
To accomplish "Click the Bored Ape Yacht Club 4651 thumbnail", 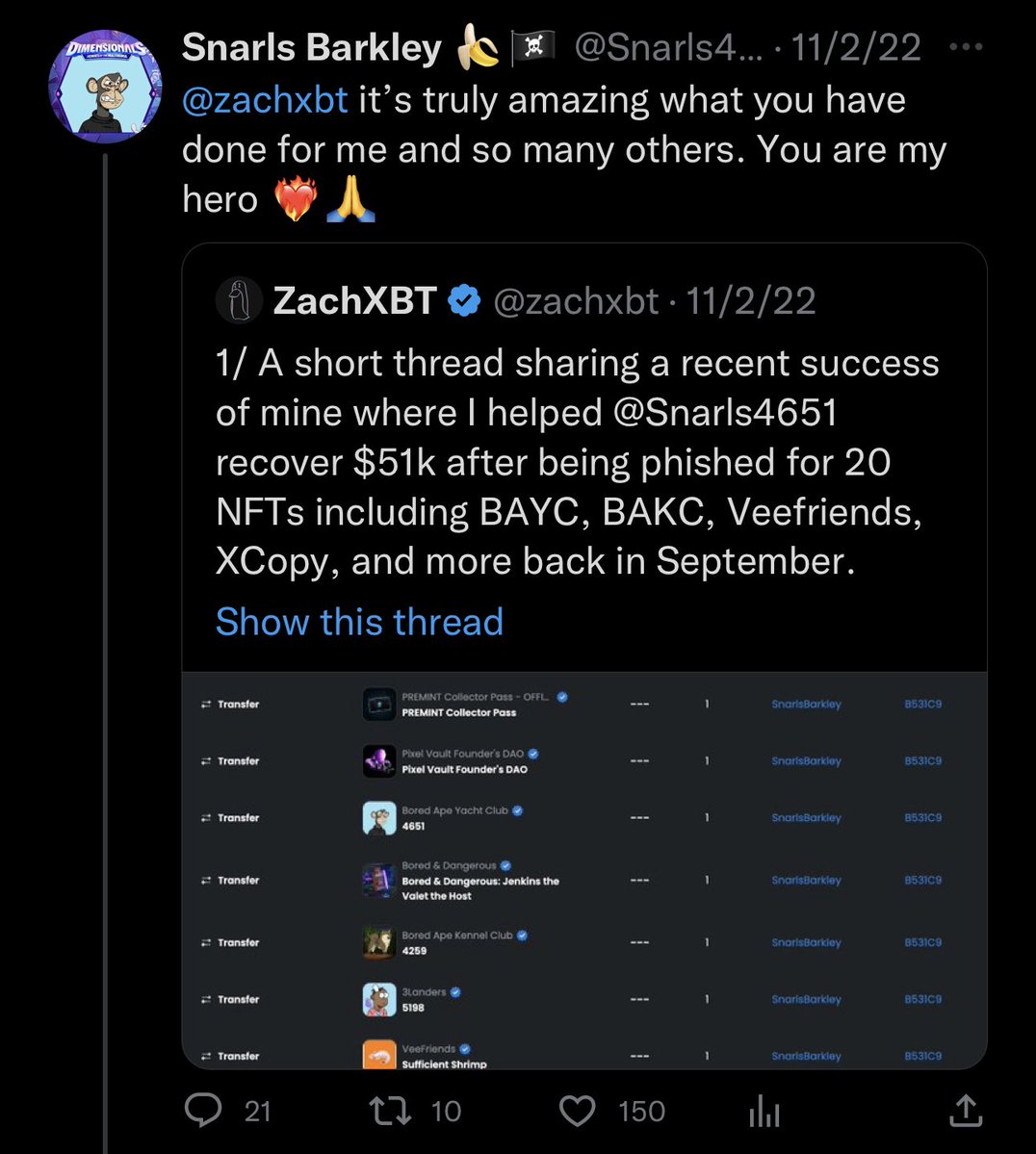I will pyautogui.click(x=379, y=818).
